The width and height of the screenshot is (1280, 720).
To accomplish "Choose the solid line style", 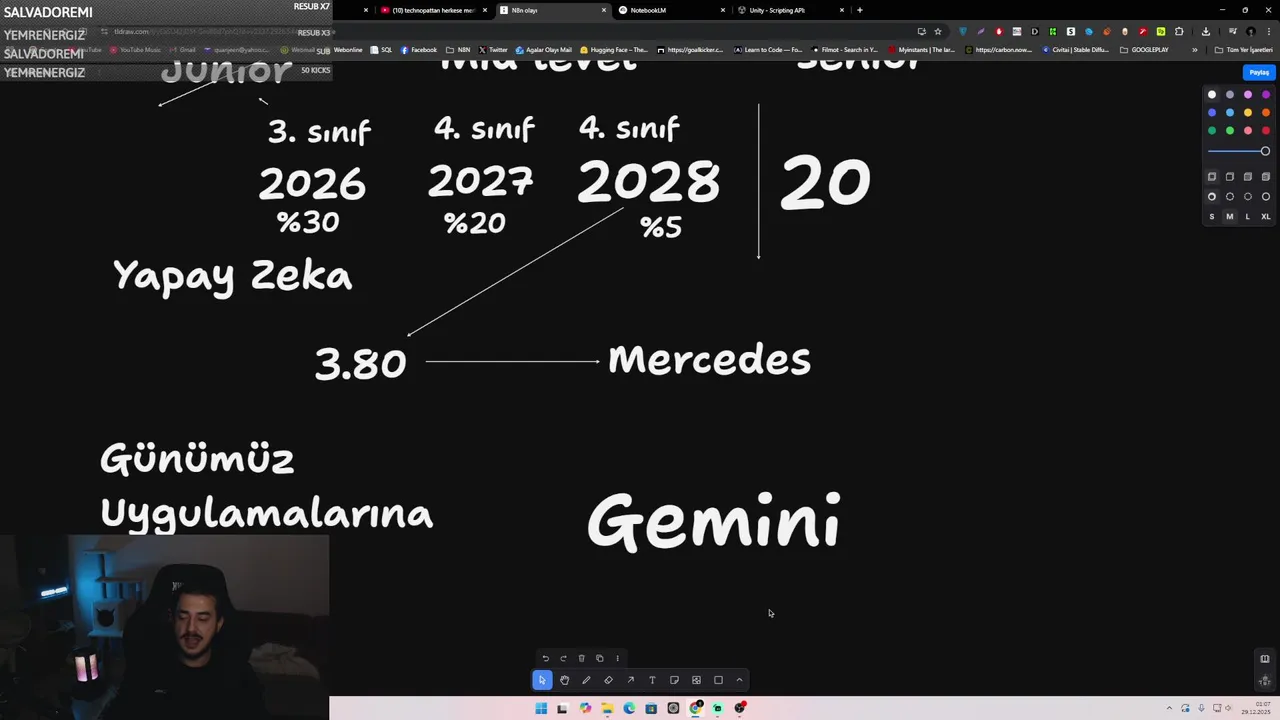I will click(x=1266, y=197).
